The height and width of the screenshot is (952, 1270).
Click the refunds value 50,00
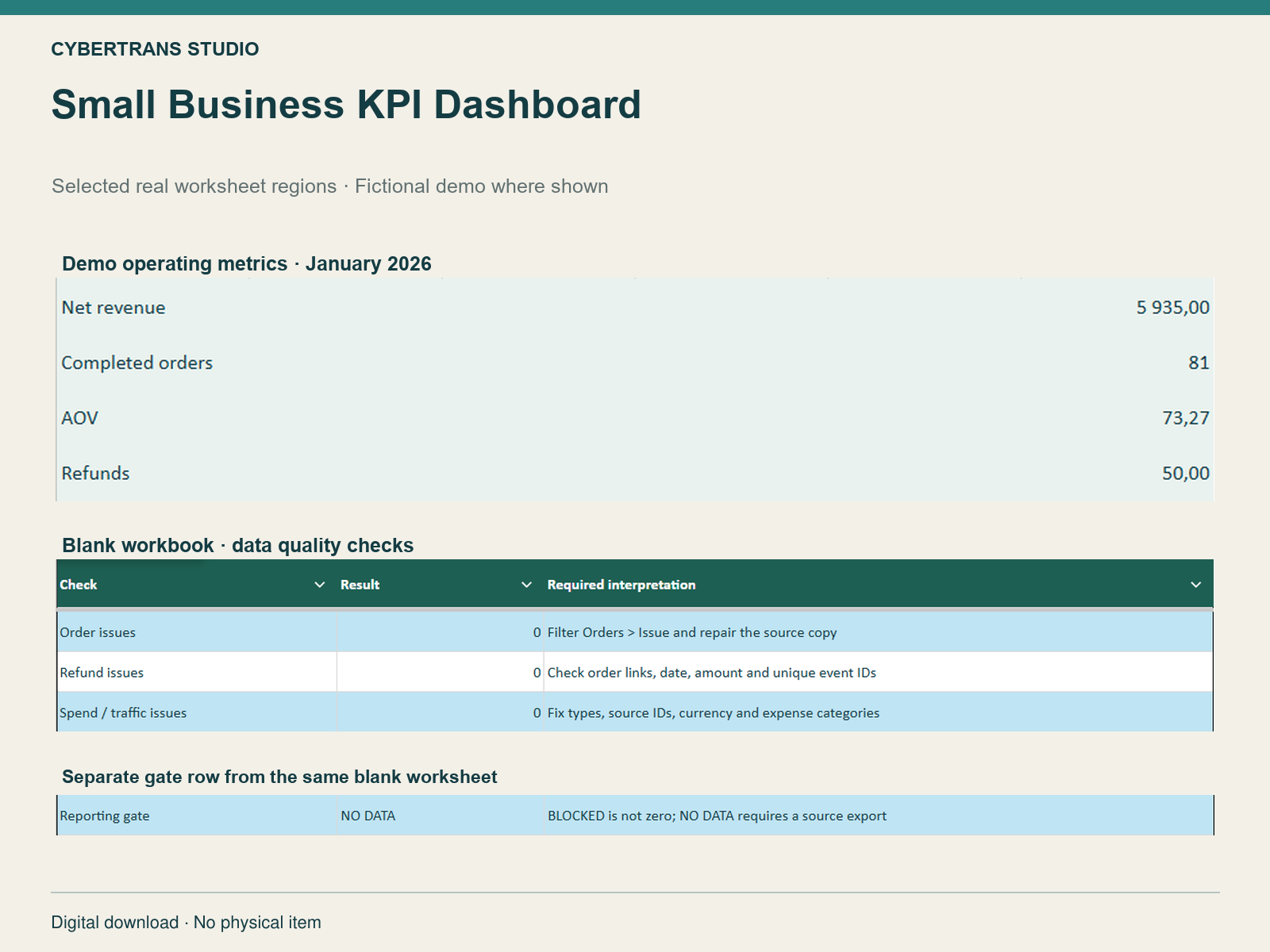(1186, 474)
